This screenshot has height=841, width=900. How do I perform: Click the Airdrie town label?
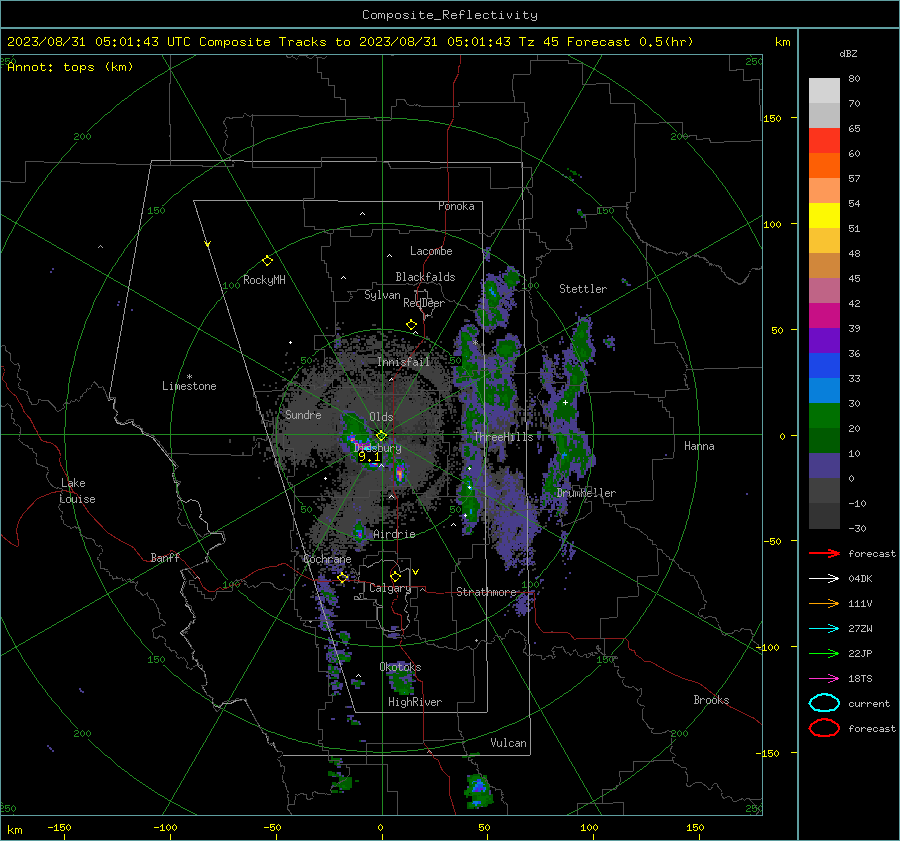pos(394,534)
